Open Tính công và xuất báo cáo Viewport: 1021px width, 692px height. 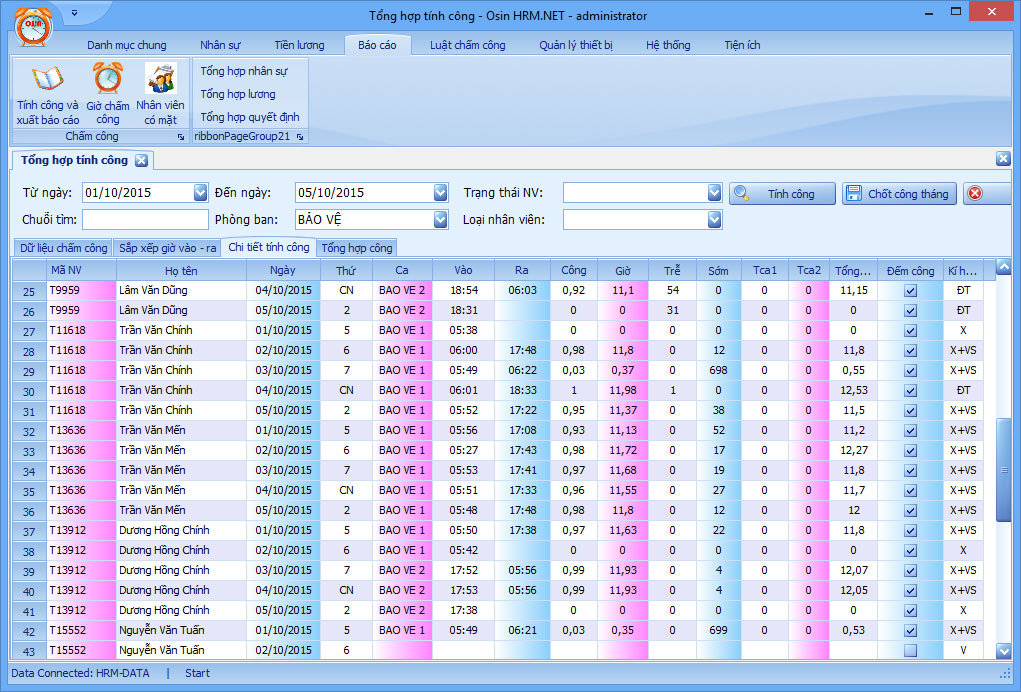[47, 94]
